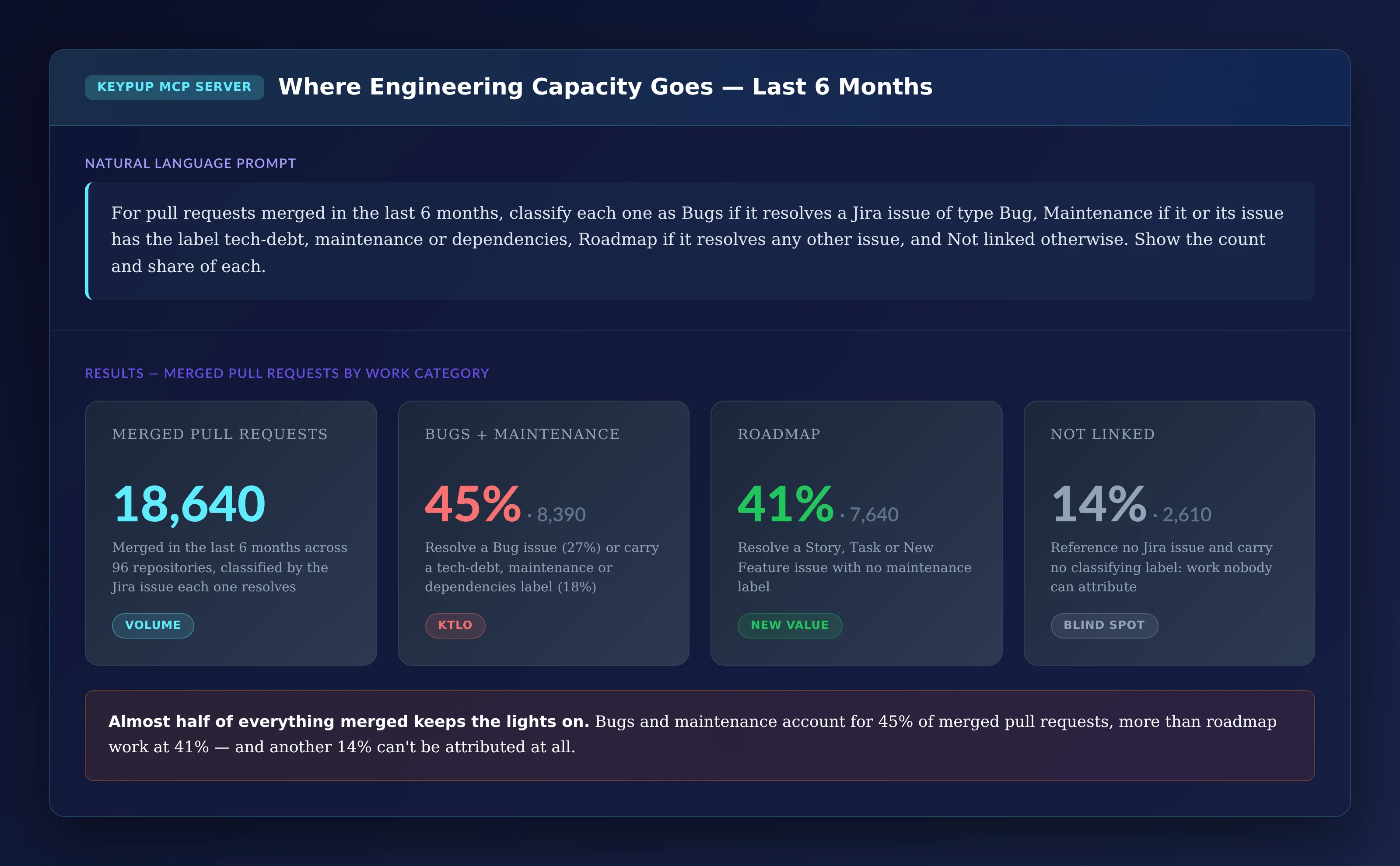Click the NOT LINKED card title

tap(1102, 434)
